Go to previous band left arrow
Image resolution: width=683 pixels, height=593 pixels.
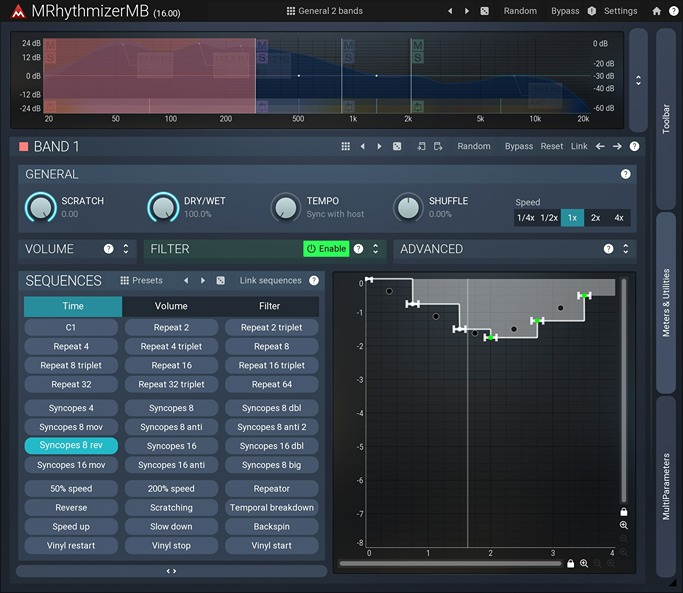(x=600, y=146)
